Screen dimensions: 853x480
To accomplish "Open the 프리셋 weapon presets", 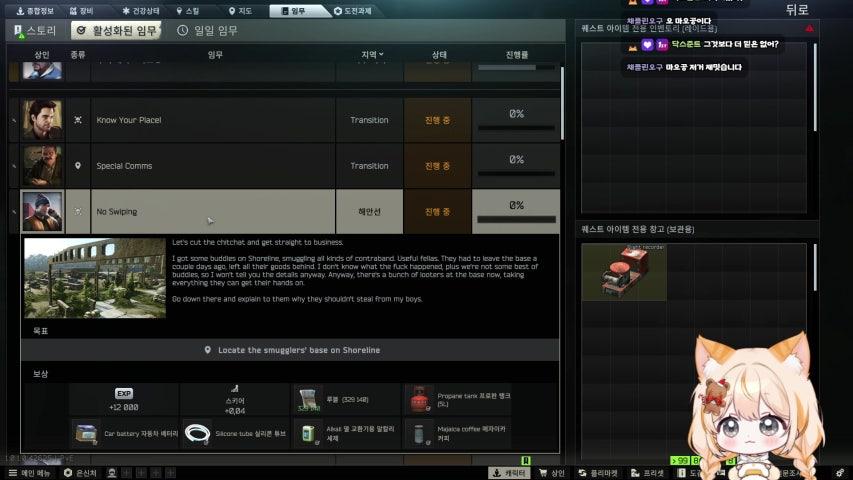I will 648,473.
